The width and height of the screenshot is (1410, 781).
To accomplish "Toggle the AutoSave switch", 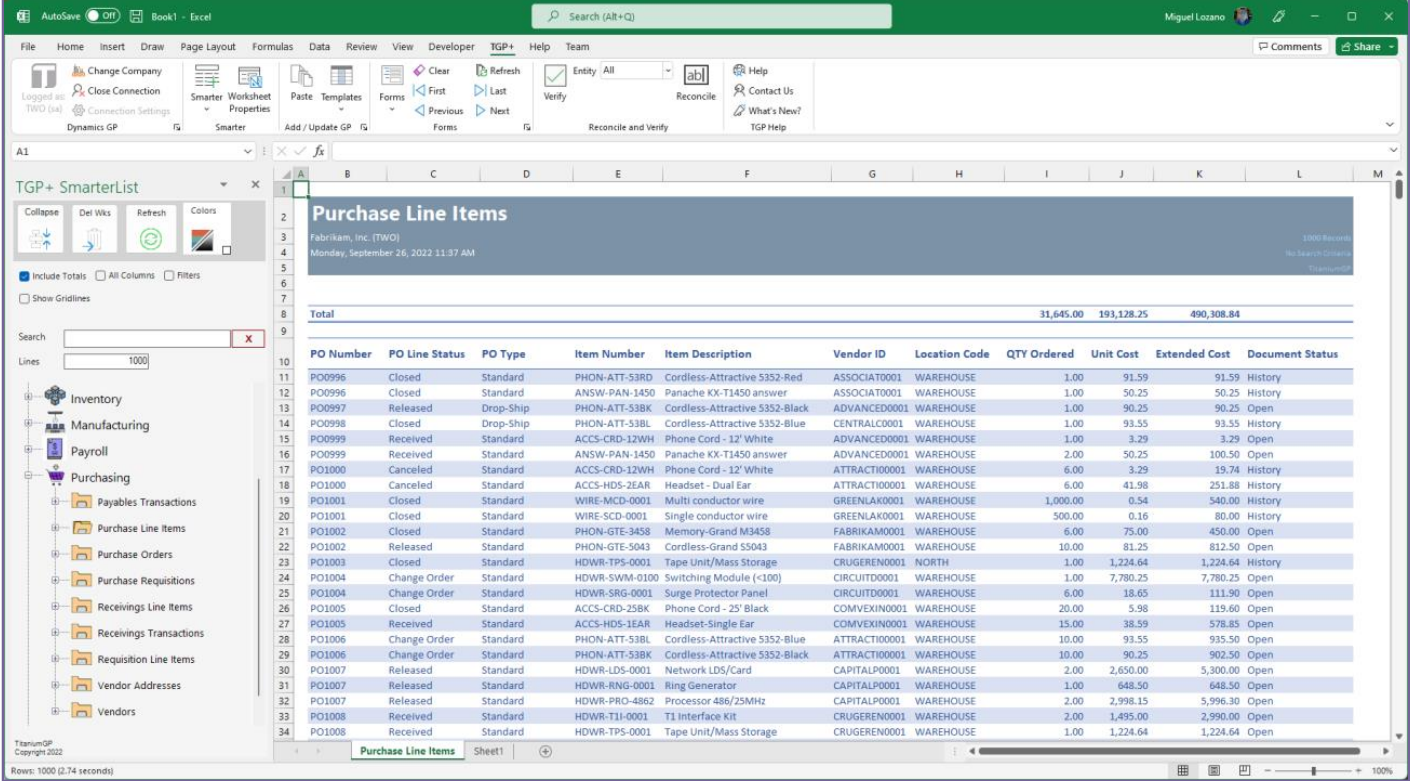I will tap(102, 17).
